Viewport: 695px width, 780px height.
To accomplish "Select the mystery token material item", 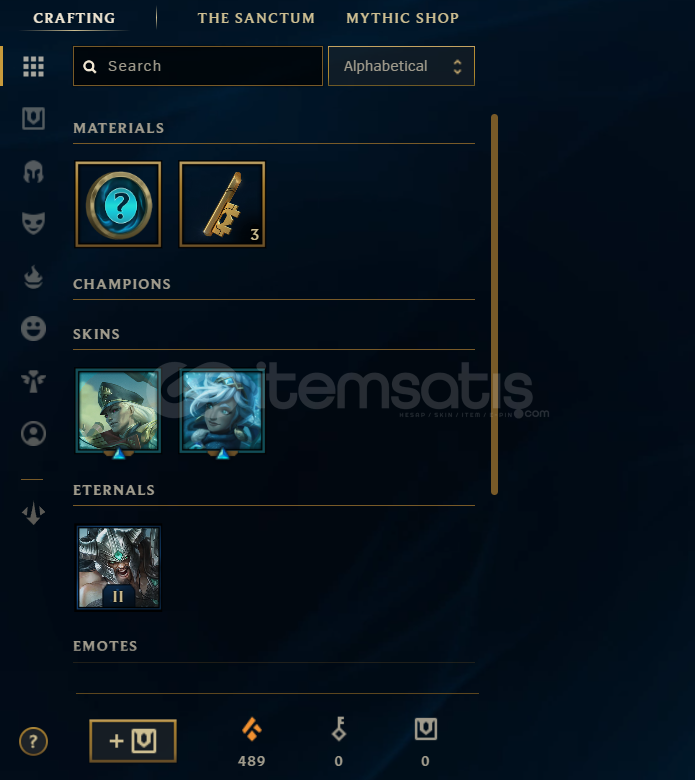I will 118,204.
